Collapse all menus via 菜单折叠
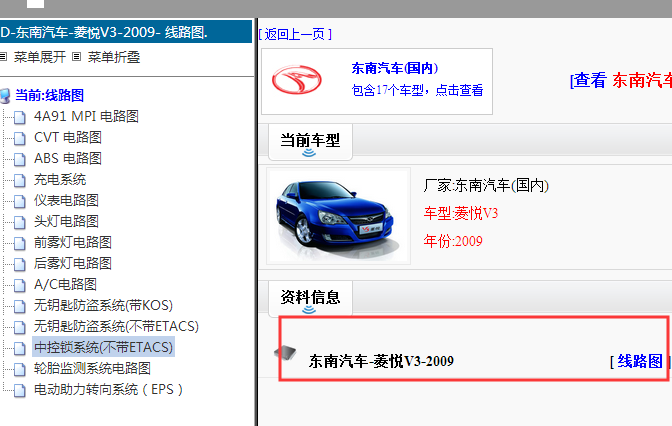The width and height of the screenshot is (672, 426). [x=114, y=57]
